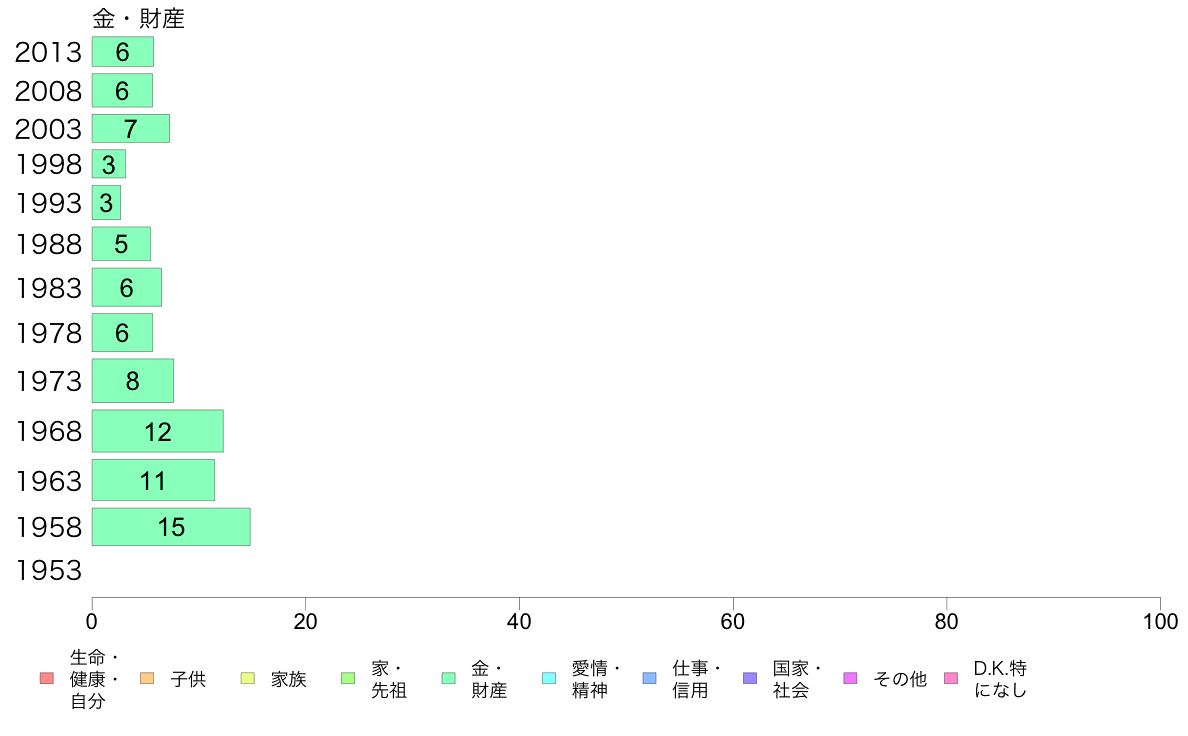Click the 金・財産 chart title
The width and height of the screenshot is (1188, 736).
tap(139, 18)
